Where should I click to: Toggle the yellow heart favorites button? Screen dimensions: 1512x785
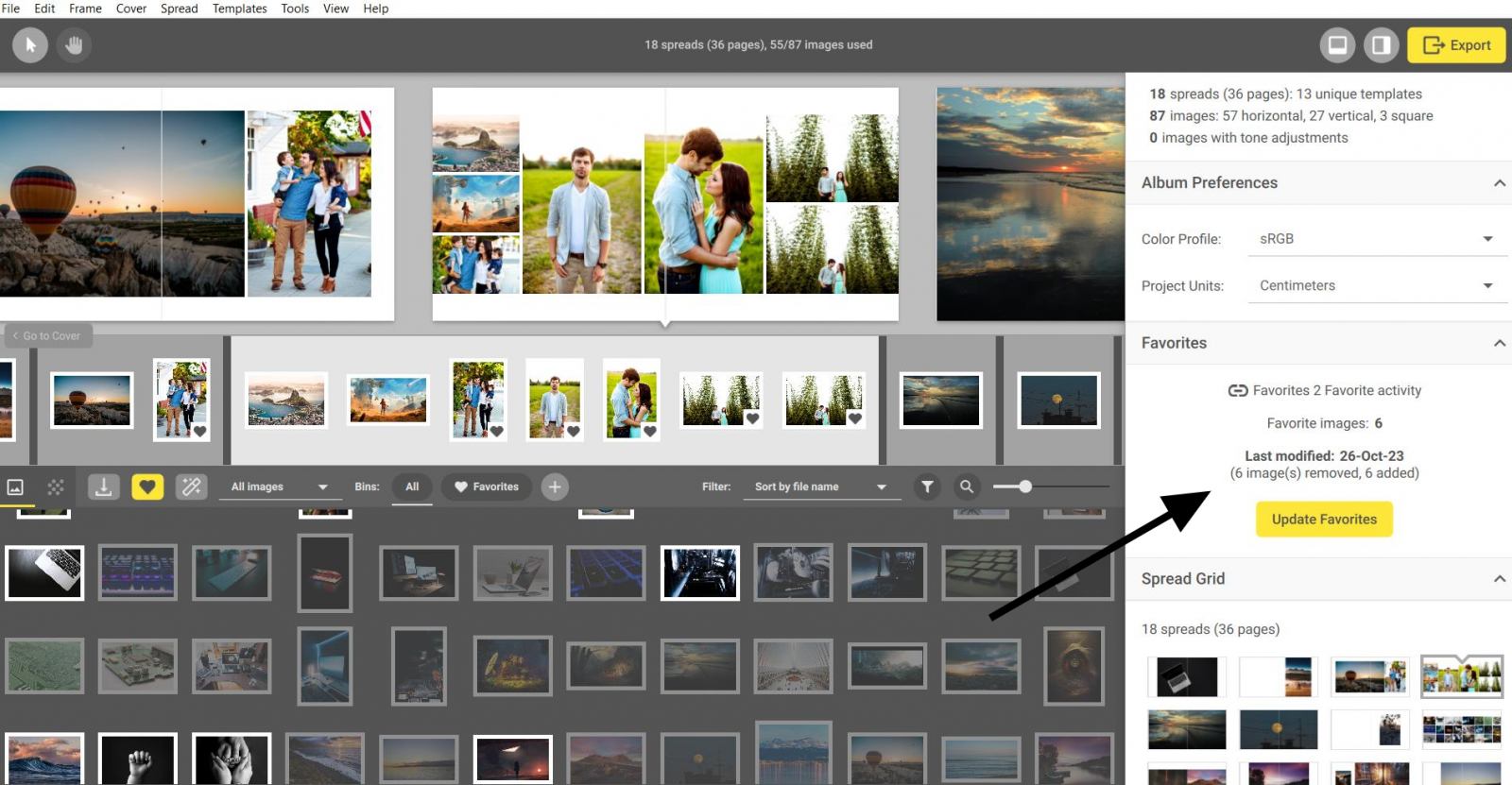147,487
